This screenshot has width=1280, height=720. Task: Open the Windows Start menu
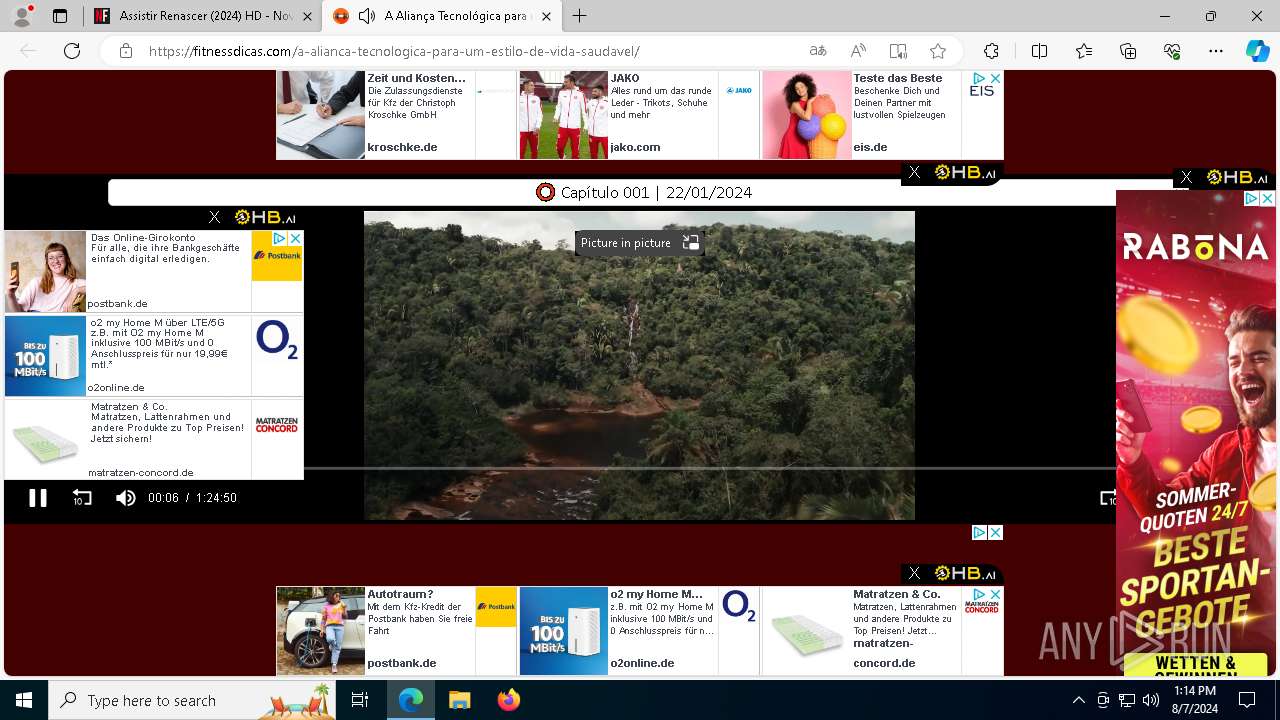pos(24,700)
